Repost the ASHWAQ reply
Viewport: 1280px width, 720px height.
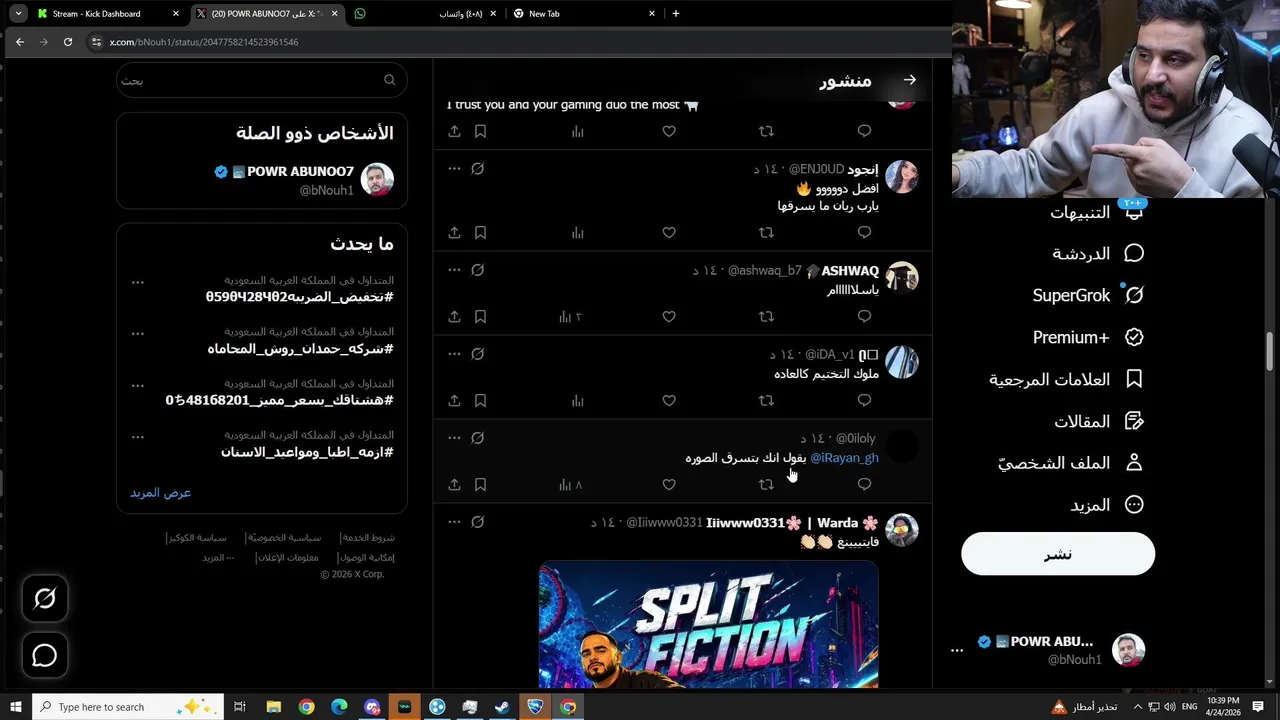(x=766, y=317)
